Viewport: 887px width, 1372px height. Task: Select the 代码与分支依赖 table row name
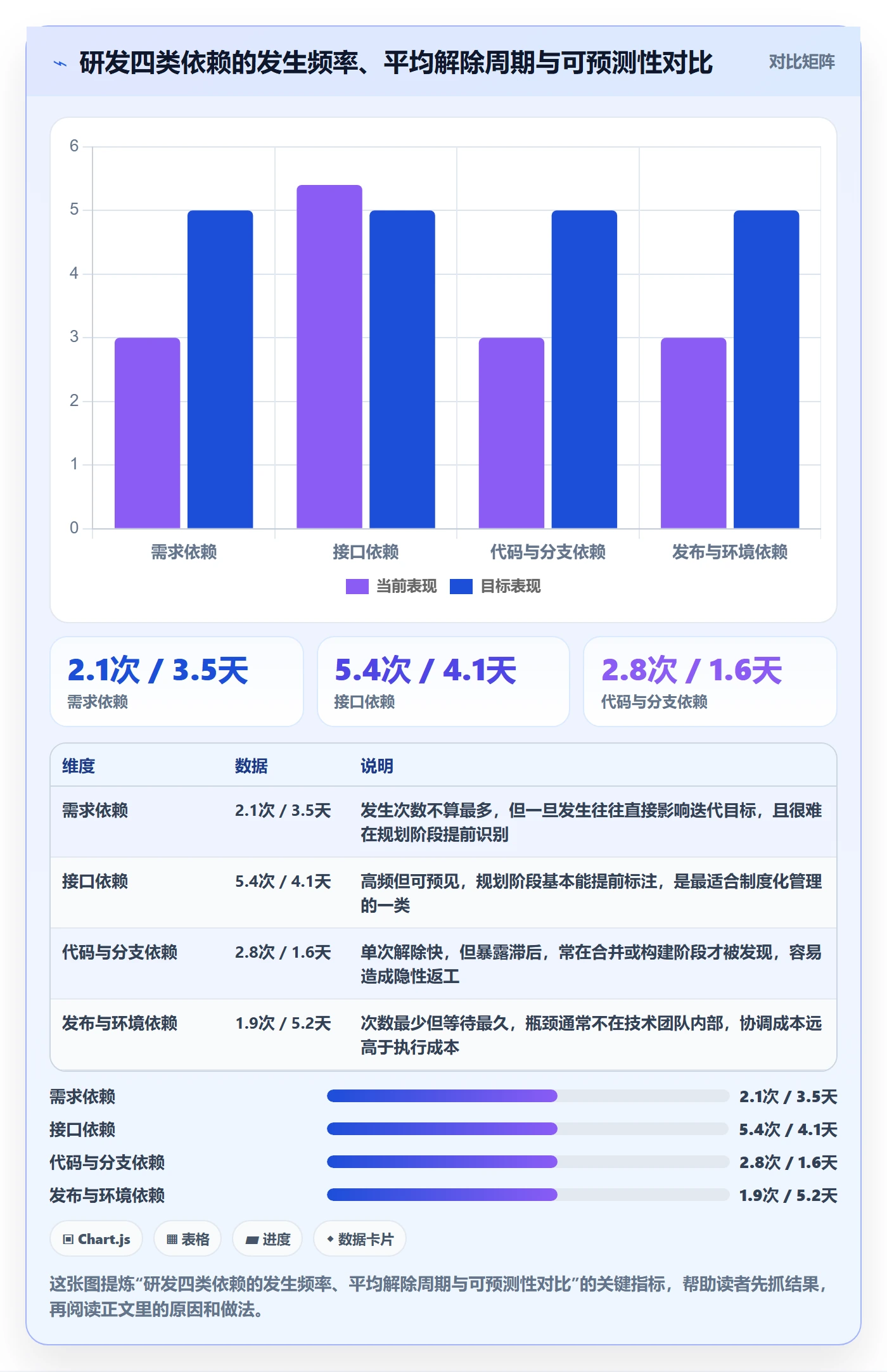pyautogui.click(x=120, y=952)
